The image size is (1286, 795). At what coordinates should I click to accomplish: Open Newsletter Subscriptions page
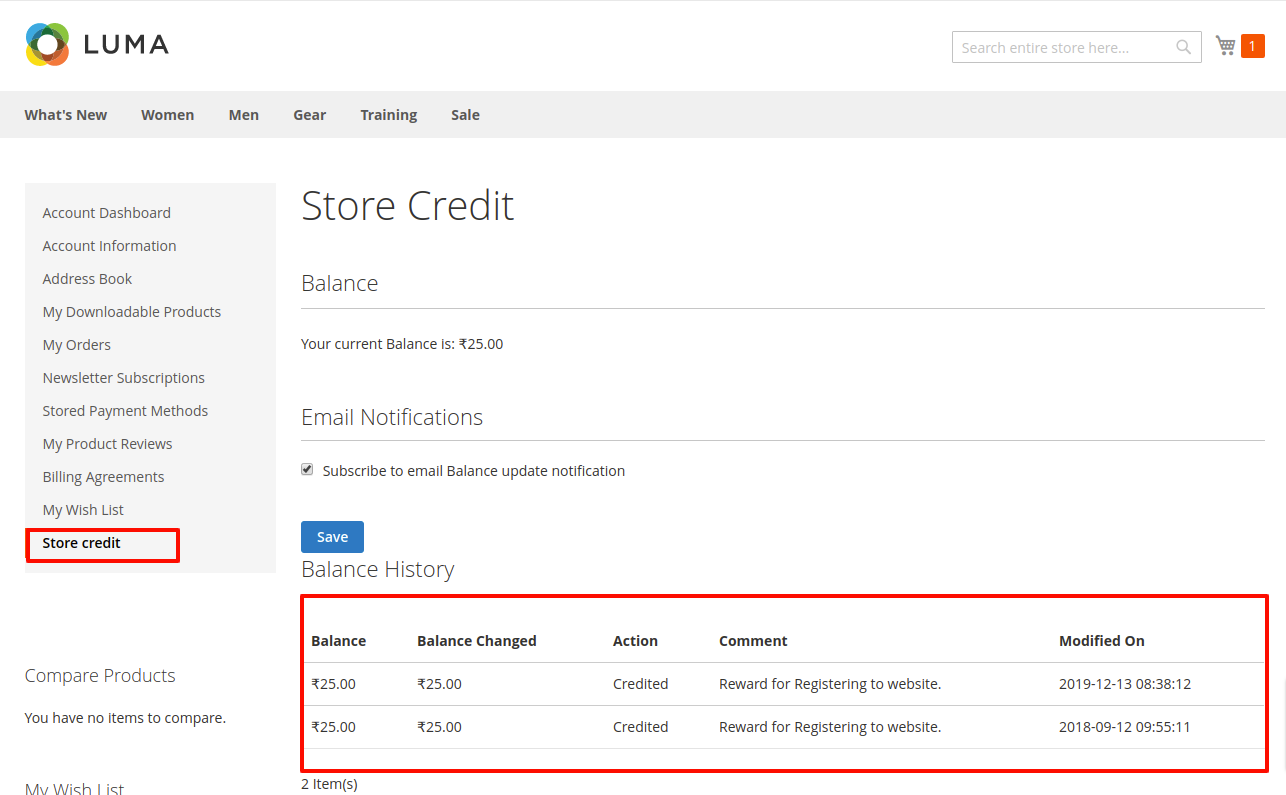coord(123,378)
